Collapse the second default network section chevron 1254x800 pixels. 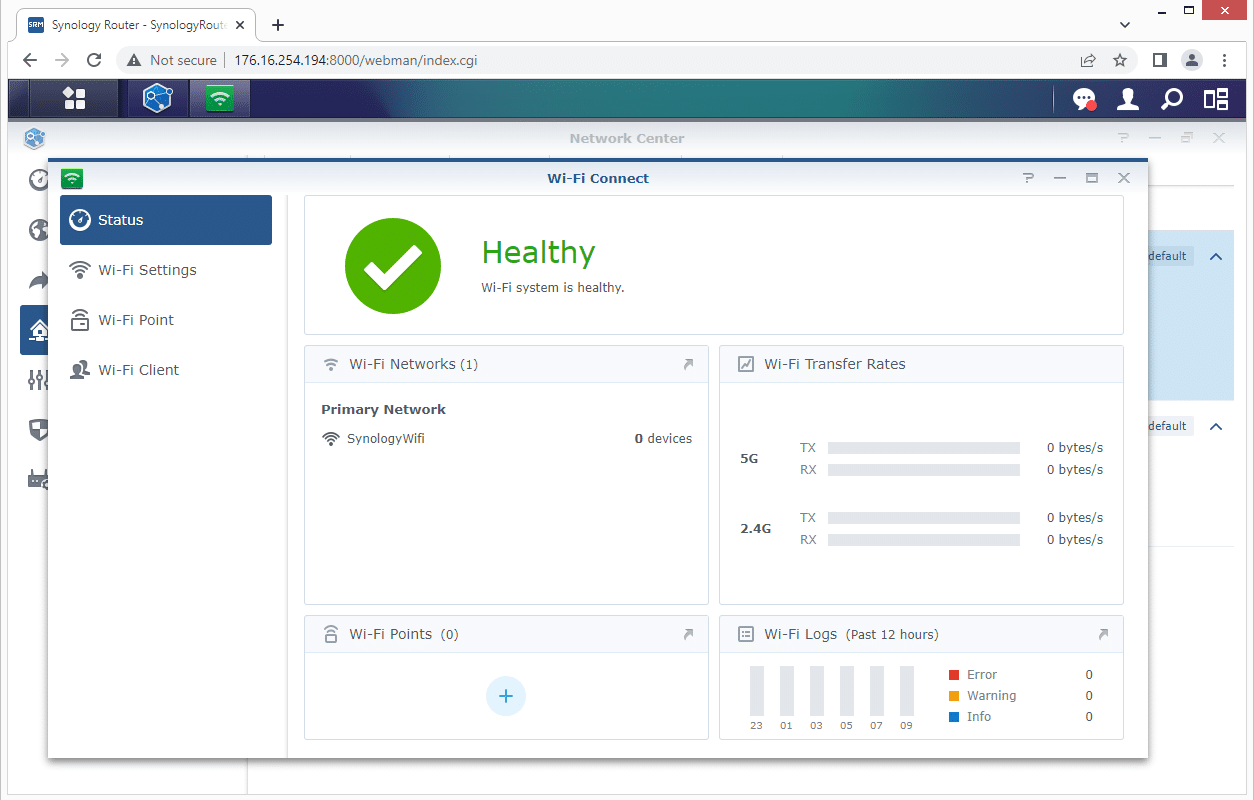pyautogui.click(x=1216, y=427)
